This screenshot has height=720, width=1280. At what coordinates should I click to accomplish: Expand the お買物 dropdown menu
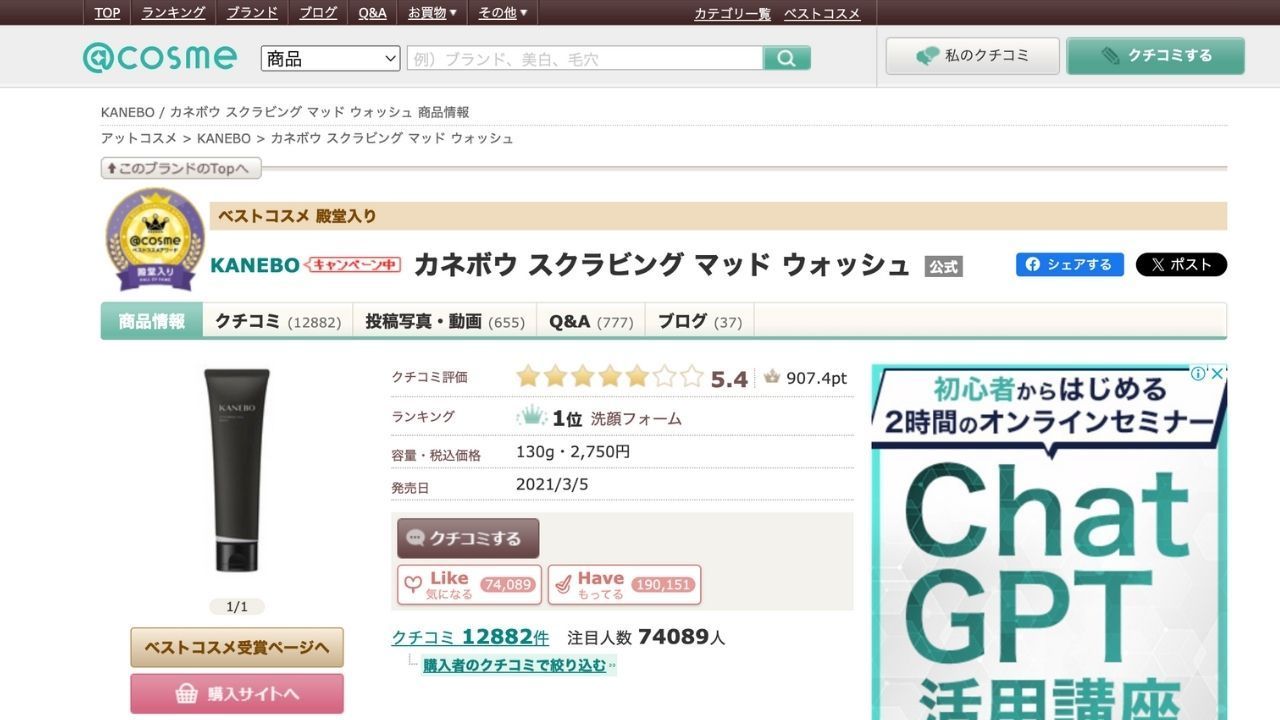(x=432, y=13)
